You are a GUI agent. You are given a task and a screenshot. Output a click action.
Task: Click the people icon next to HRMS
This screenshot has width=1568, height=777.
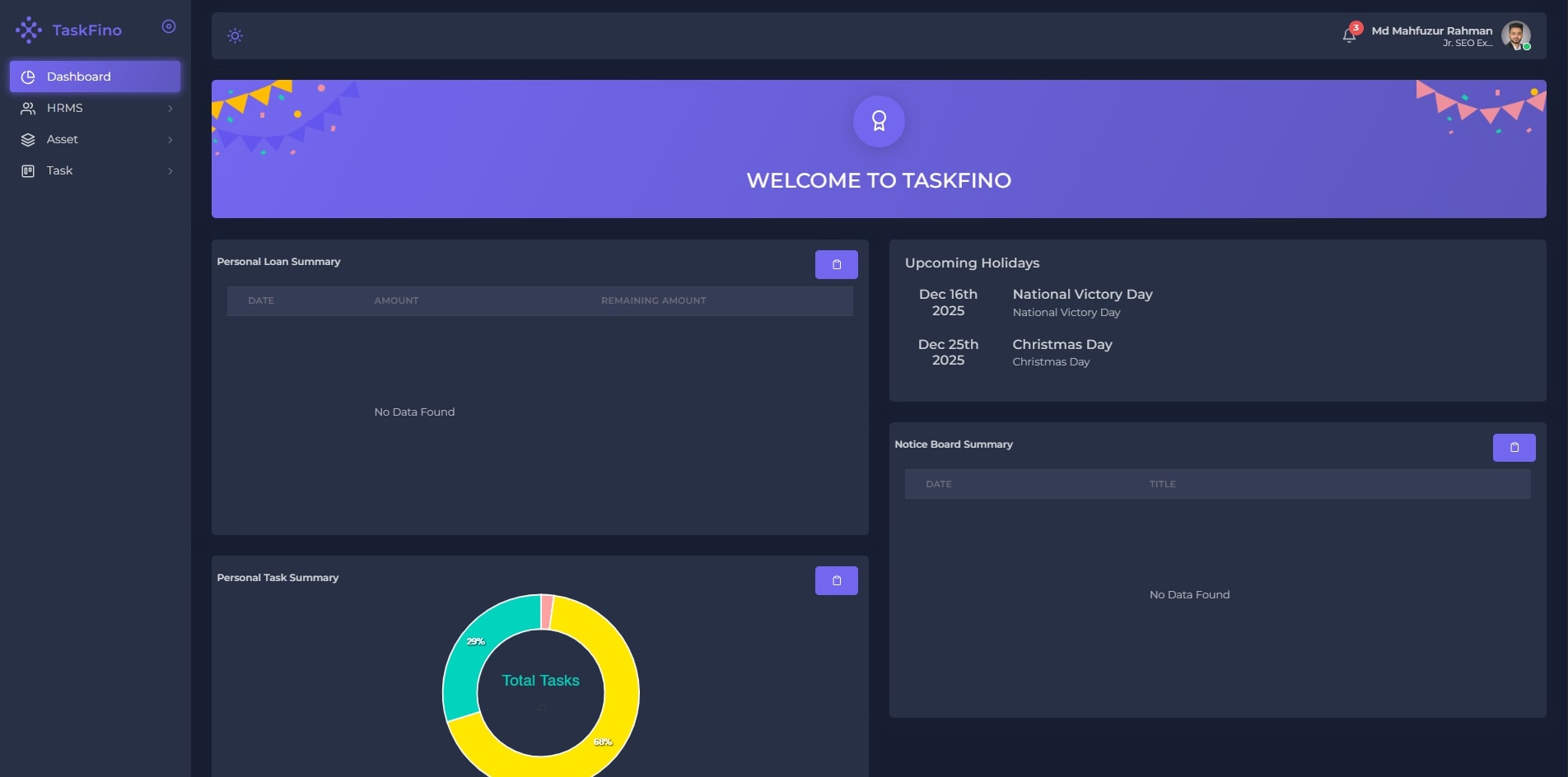coord(28,108)
